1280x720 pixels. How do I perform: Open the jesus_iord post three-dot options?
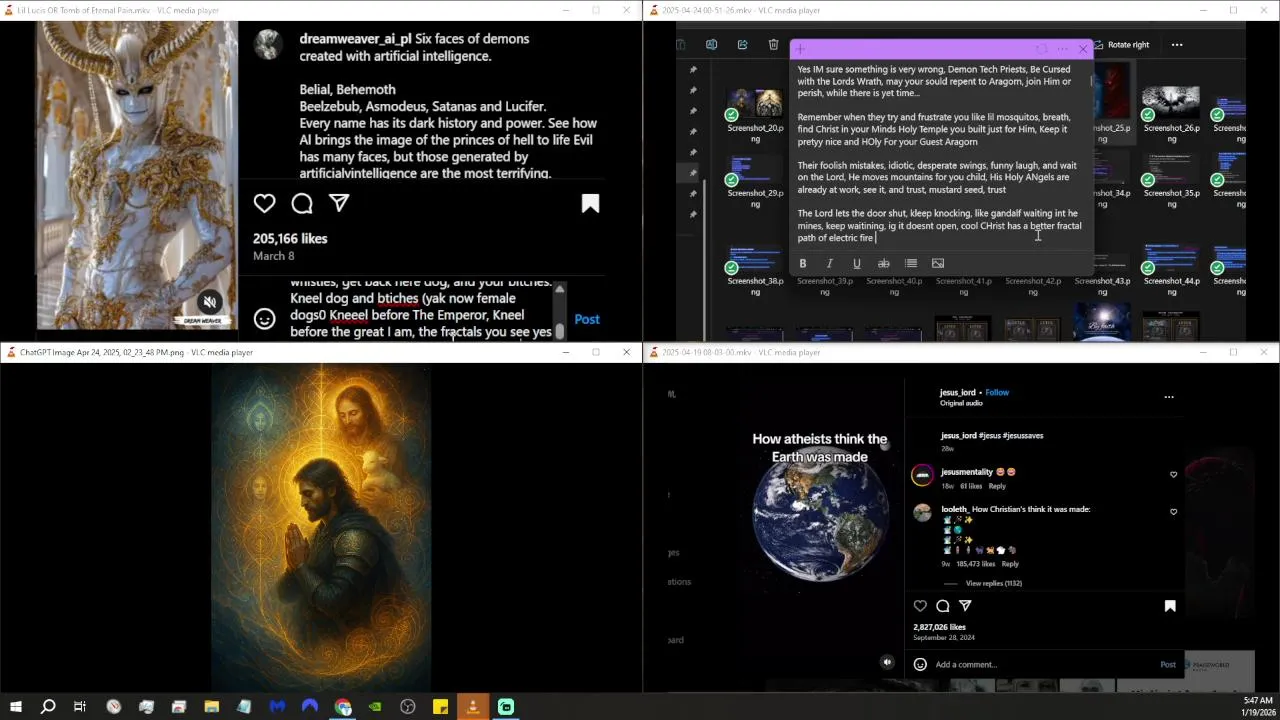[x=1169, y=397]
